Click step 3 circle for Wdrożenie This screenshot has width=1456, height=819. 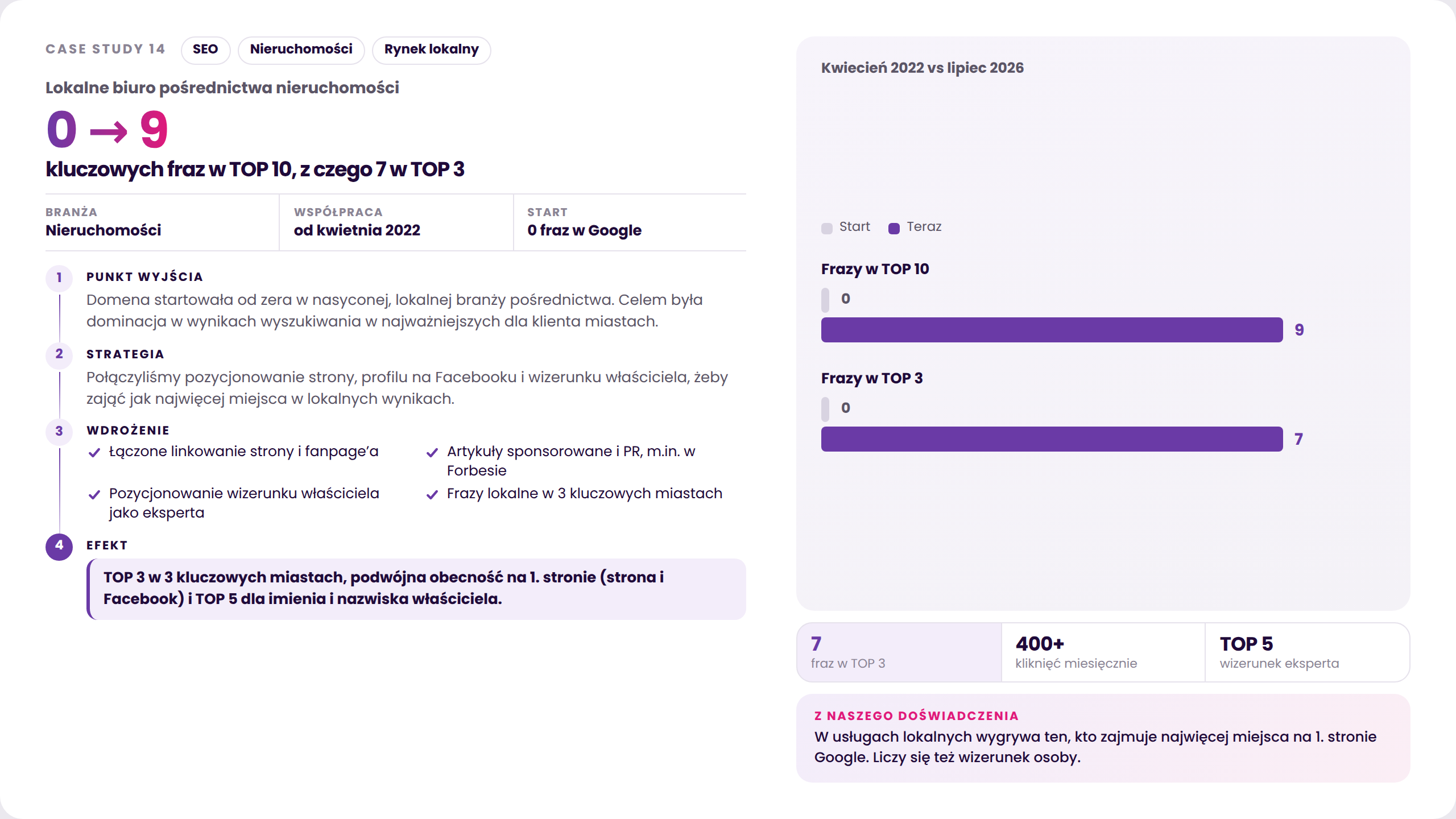click(x=59, y=432)
